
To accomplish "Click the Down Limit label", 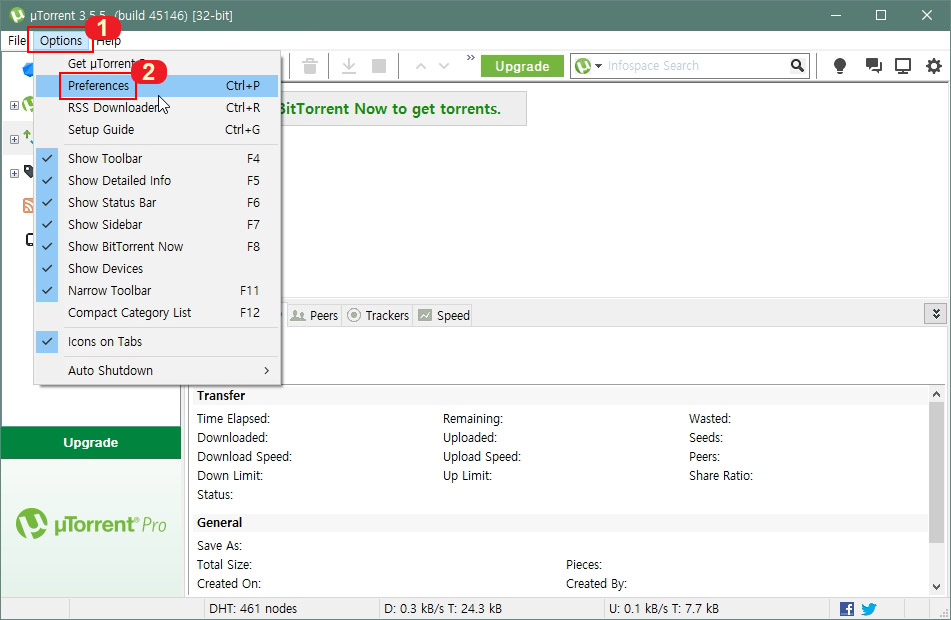I will click(230, 476).
